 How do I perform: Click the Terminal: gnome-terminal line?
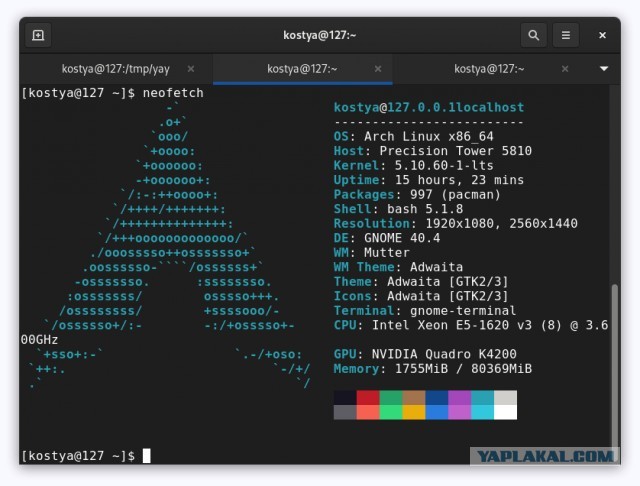tap(425, 311)
